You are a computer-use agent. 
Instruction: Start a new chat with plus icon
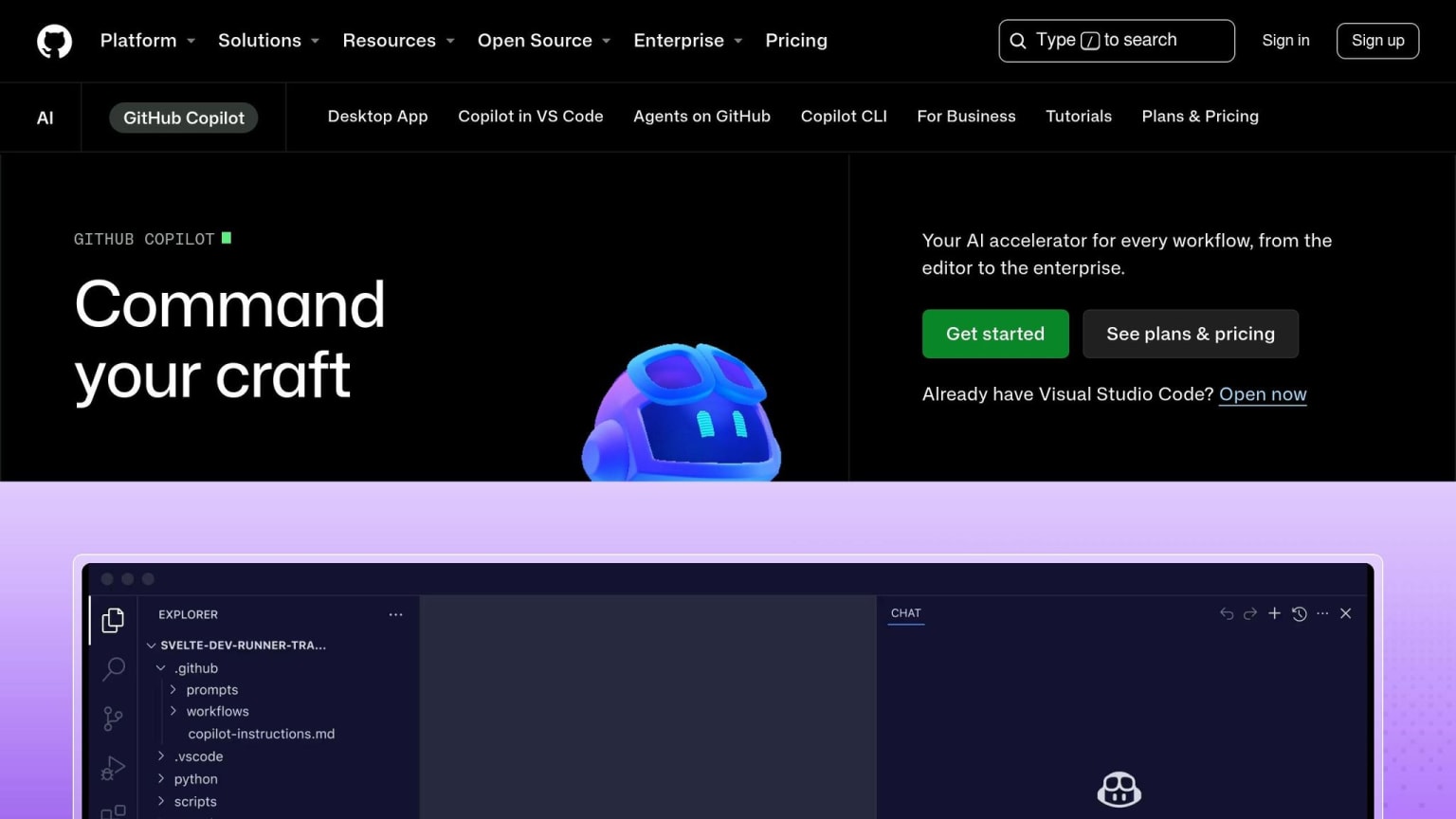pyautogui.click(x=1274, y=613)
